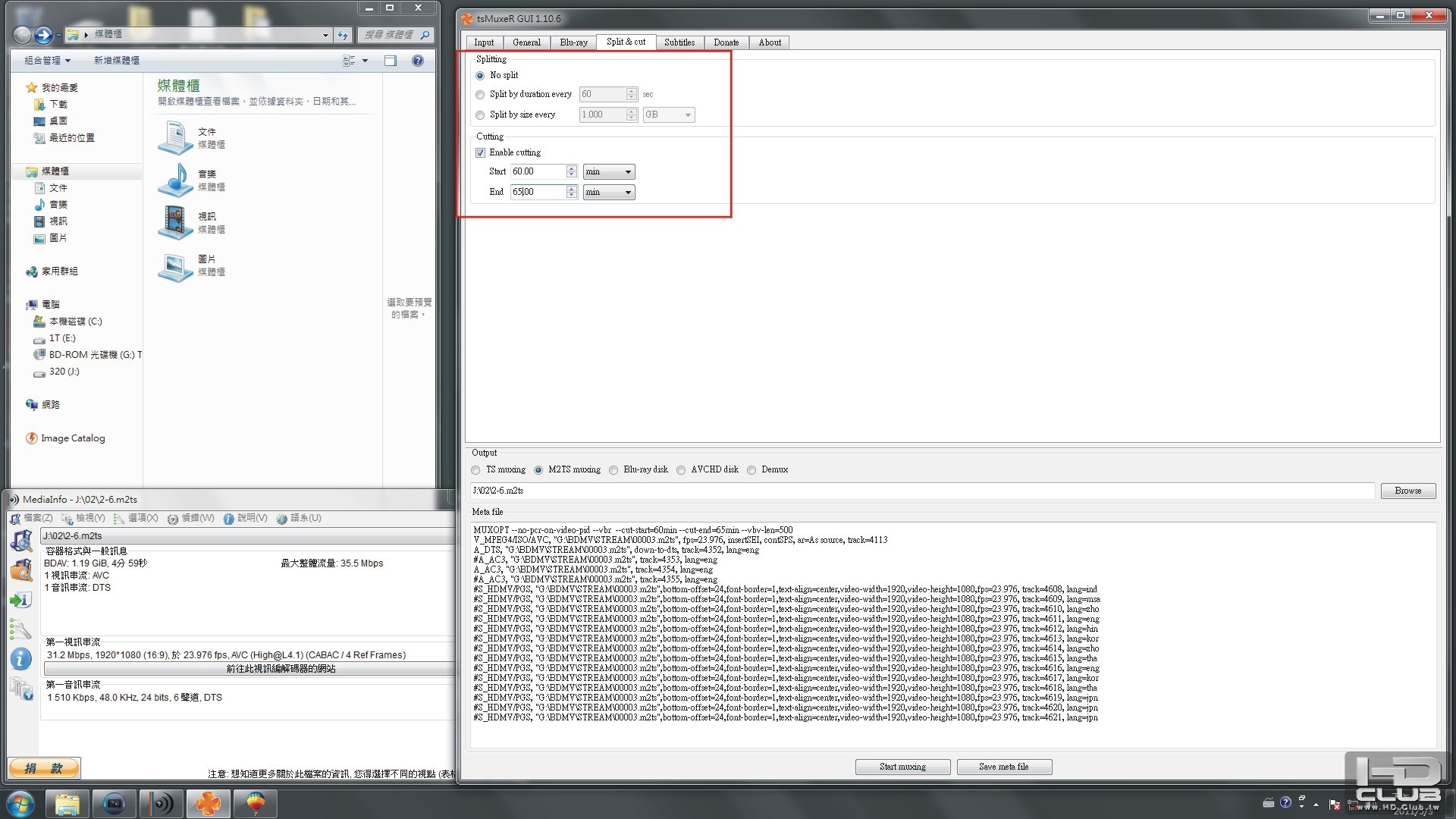Viewport: 1456px width, 819px height.
Task: Open Explorer address bar history dropdown
Action: click(325, 35)
